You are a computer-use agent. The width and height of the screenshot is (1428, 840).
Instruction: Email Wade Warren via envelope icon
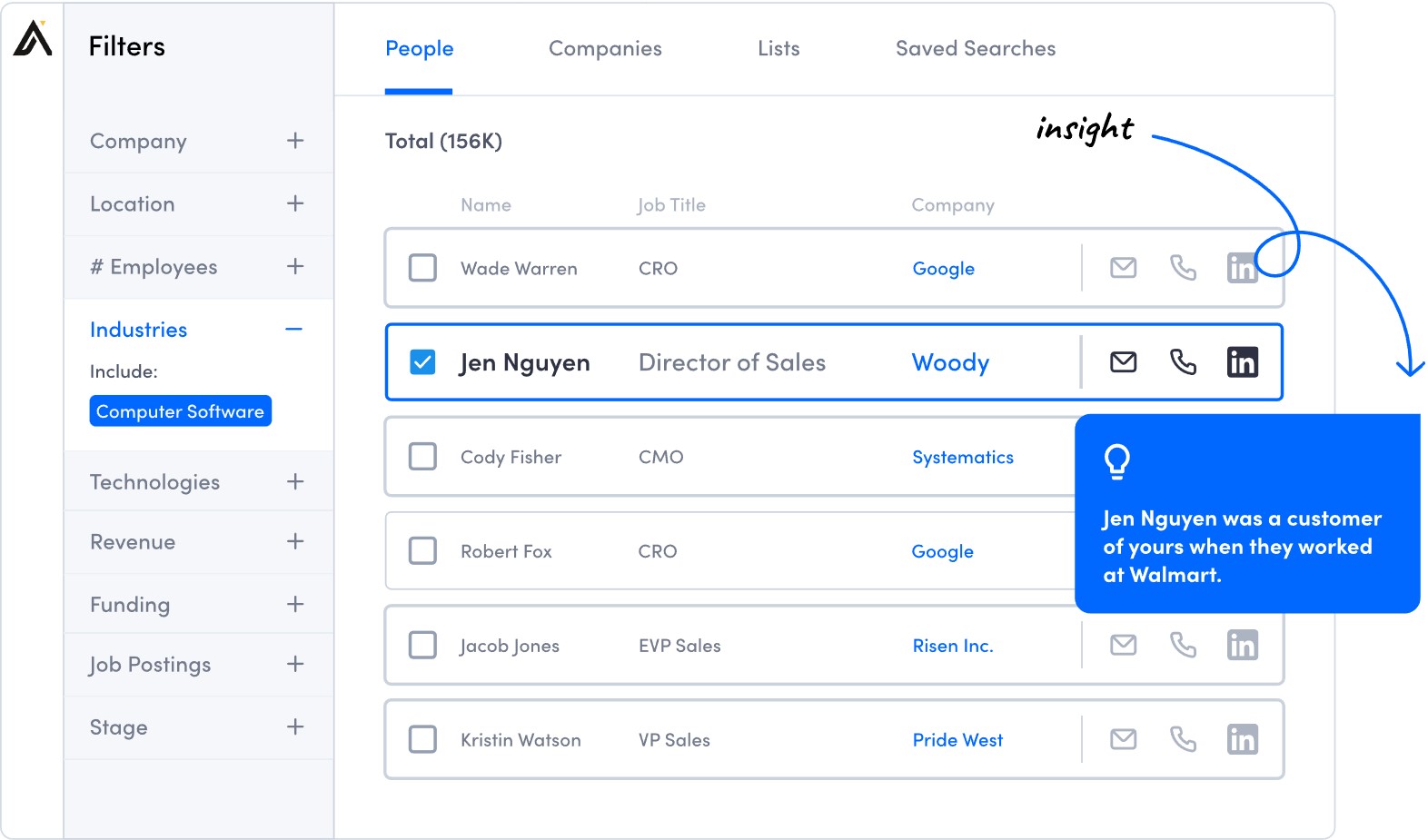point(1124,268)
